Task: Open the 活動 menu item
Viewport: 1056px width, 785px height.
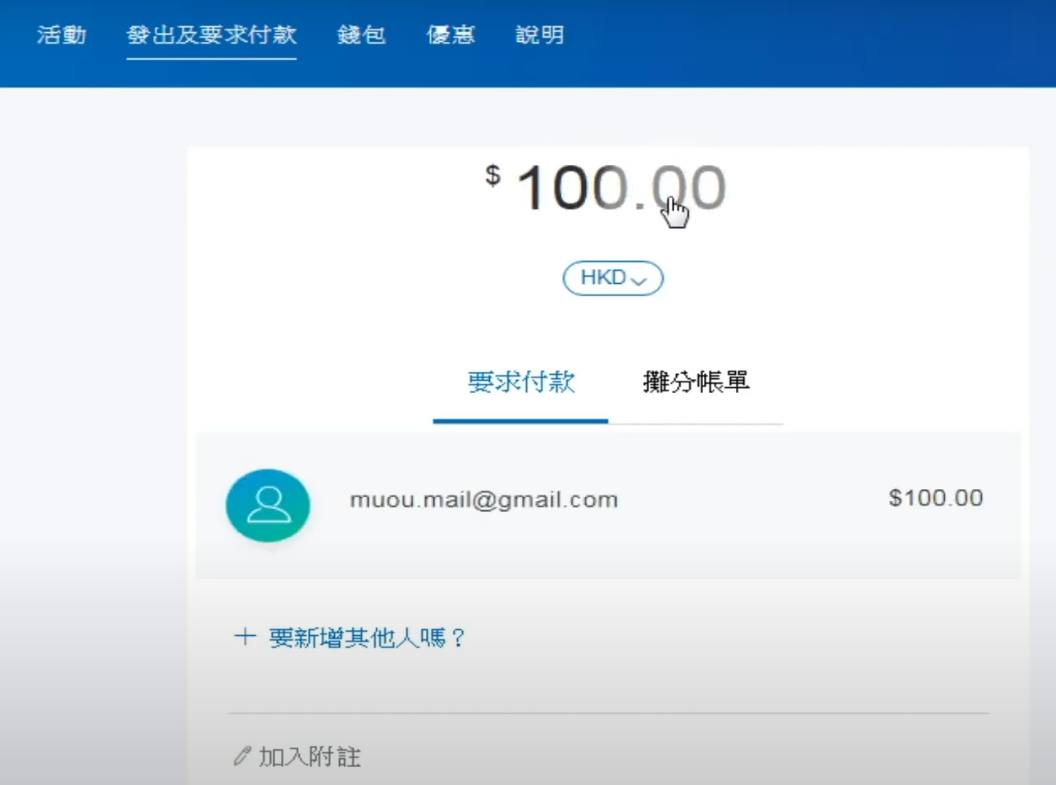Action: point(62,35)
